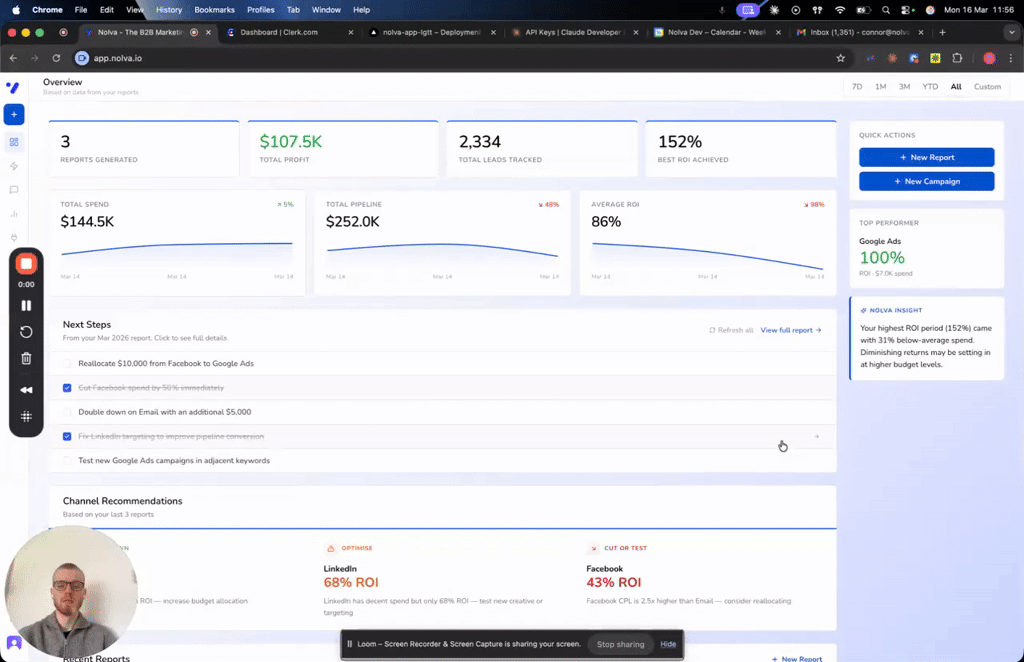
Task: Delete the Loom recording via trash icon
Action: click(25, 358)
